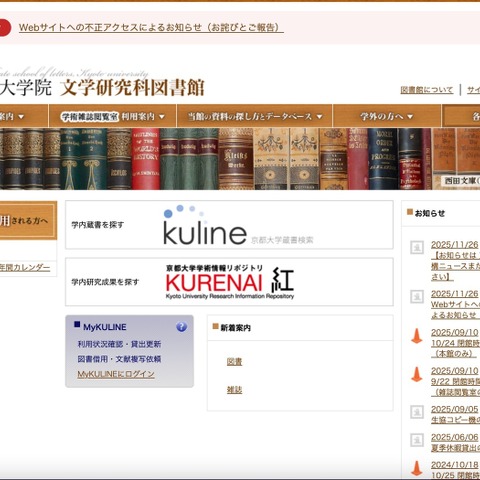Open the 2025/09/05 生協コピー機 news item
480x480 pixels.
pos(455,414)
